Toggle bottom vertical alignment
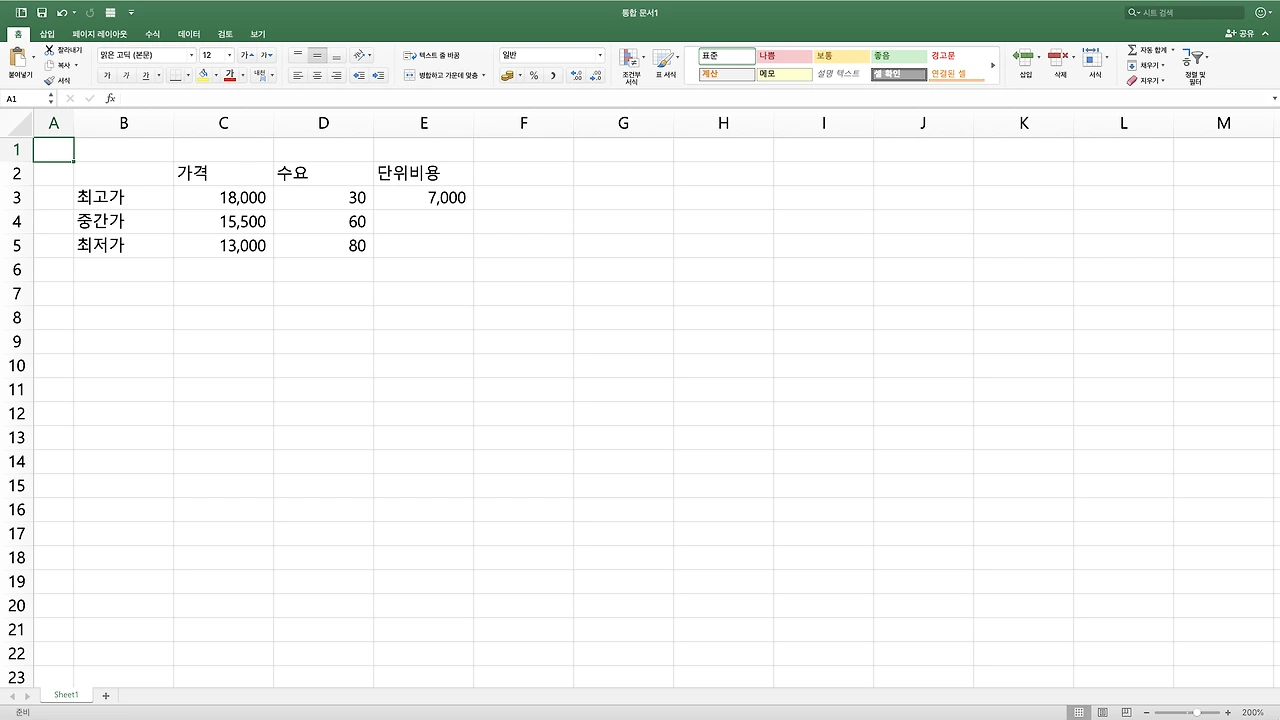The image size is (1280, 720). pyautogui.click(x=336, y=55)
